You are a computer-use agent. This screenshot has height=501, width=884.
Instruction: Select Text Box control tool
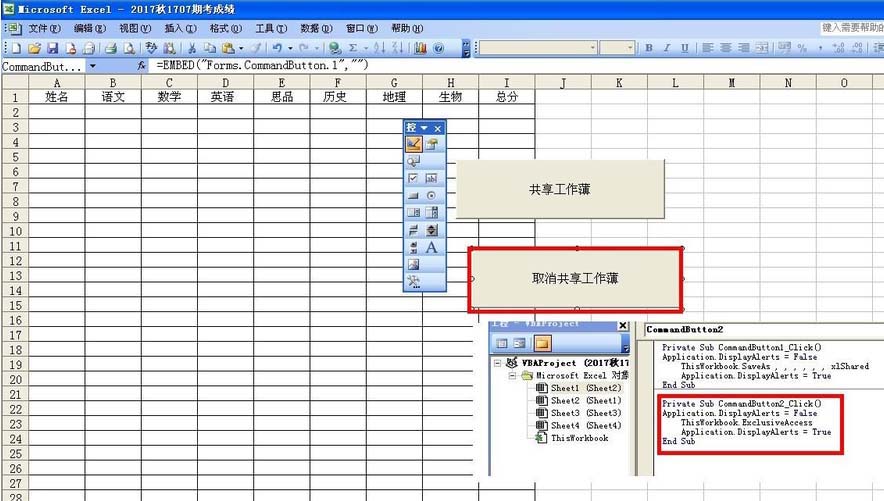coord(431,179)
